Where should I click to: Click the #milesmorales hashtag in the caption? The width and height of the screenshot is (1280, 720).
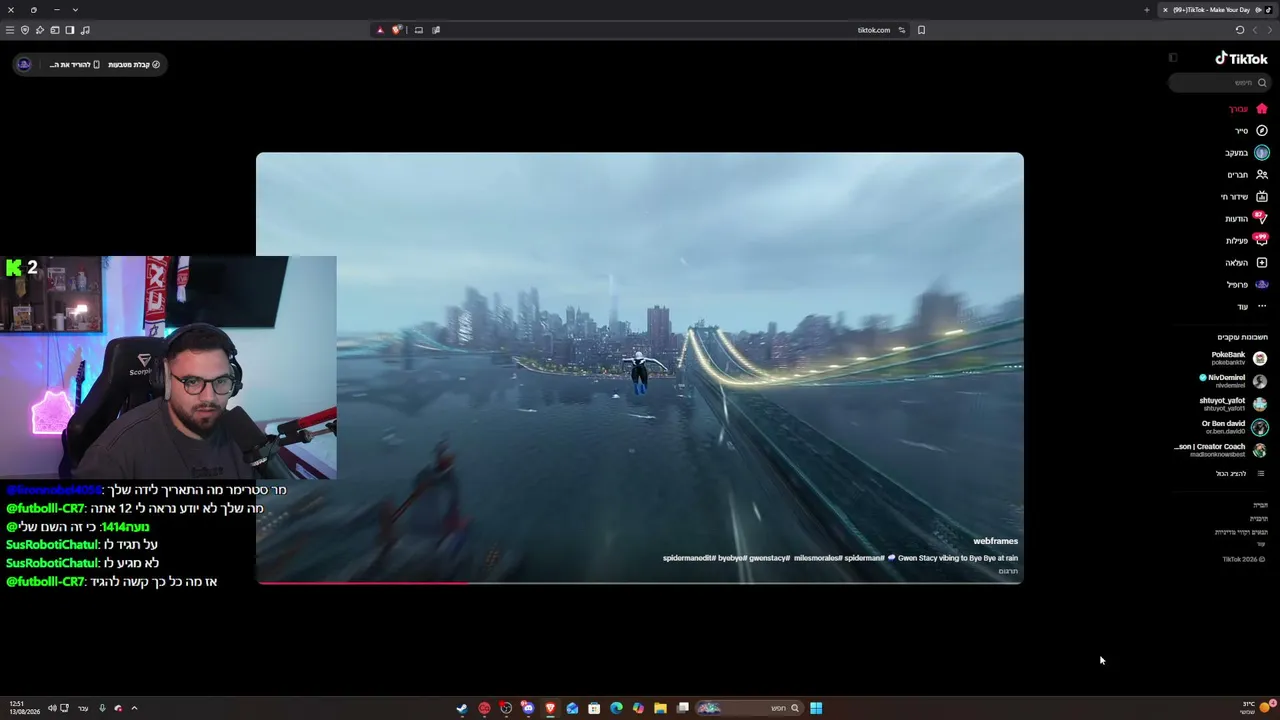pyautogui.click(x=818, y=558)
